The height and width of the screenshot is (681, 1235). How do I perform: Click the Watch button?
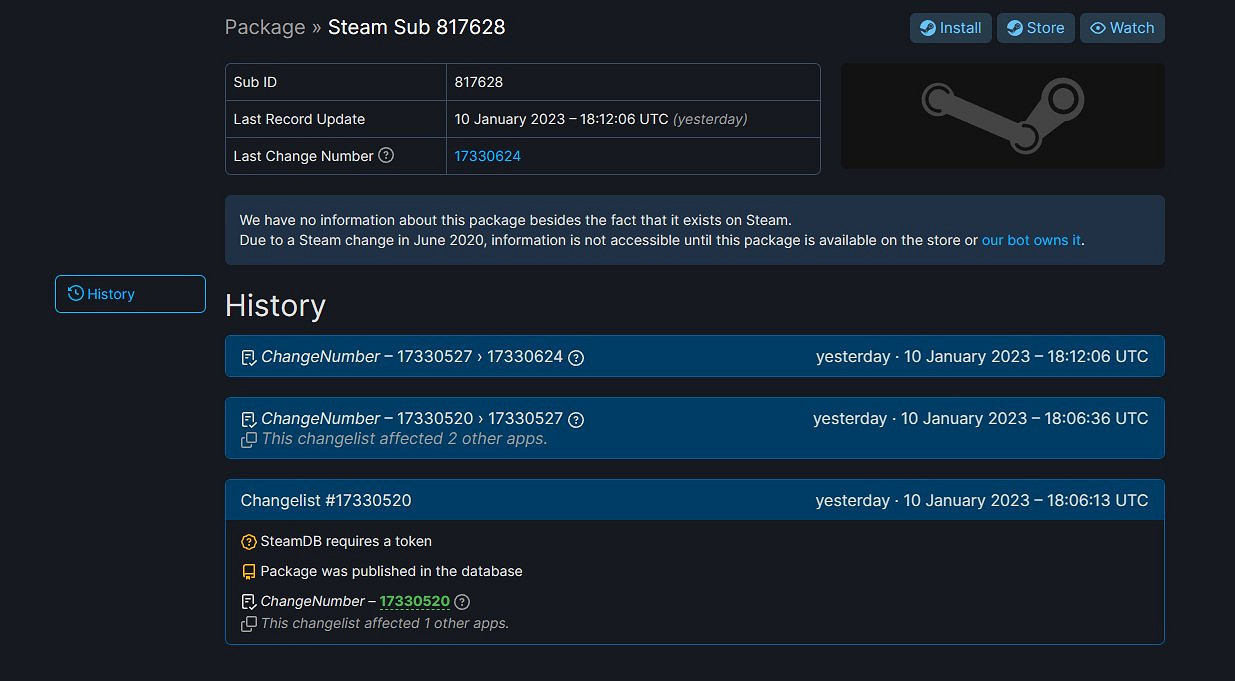(1122, 28)
